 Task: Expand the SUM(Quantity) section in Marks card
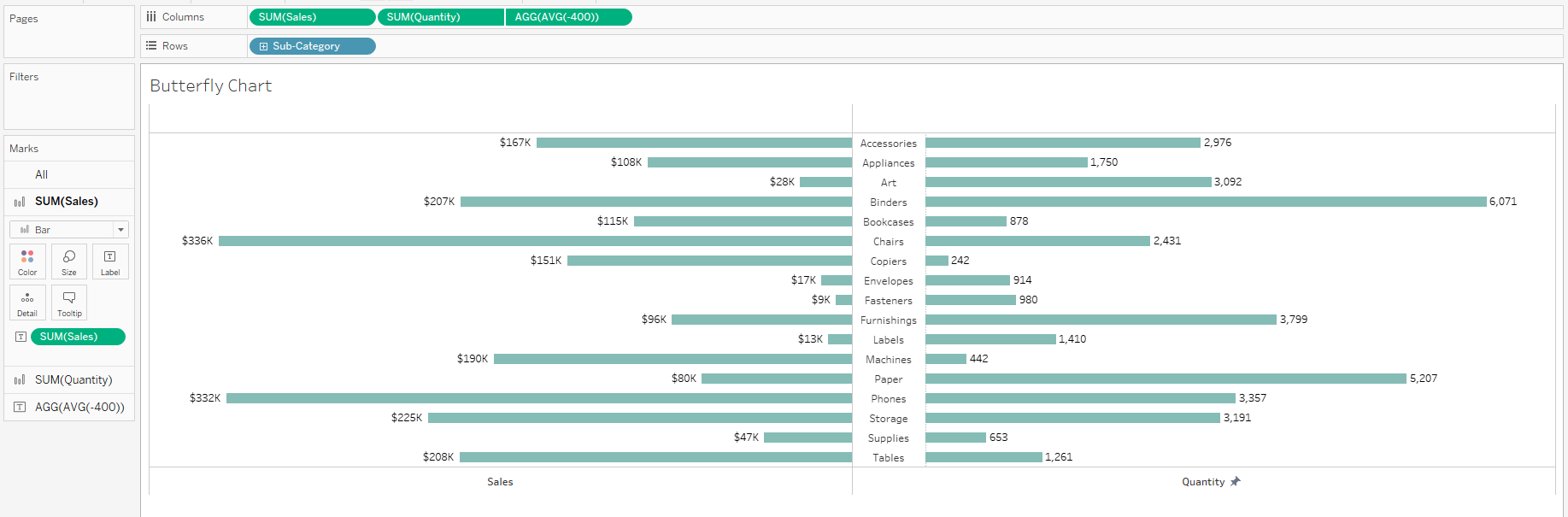click(x=73, y=380)
